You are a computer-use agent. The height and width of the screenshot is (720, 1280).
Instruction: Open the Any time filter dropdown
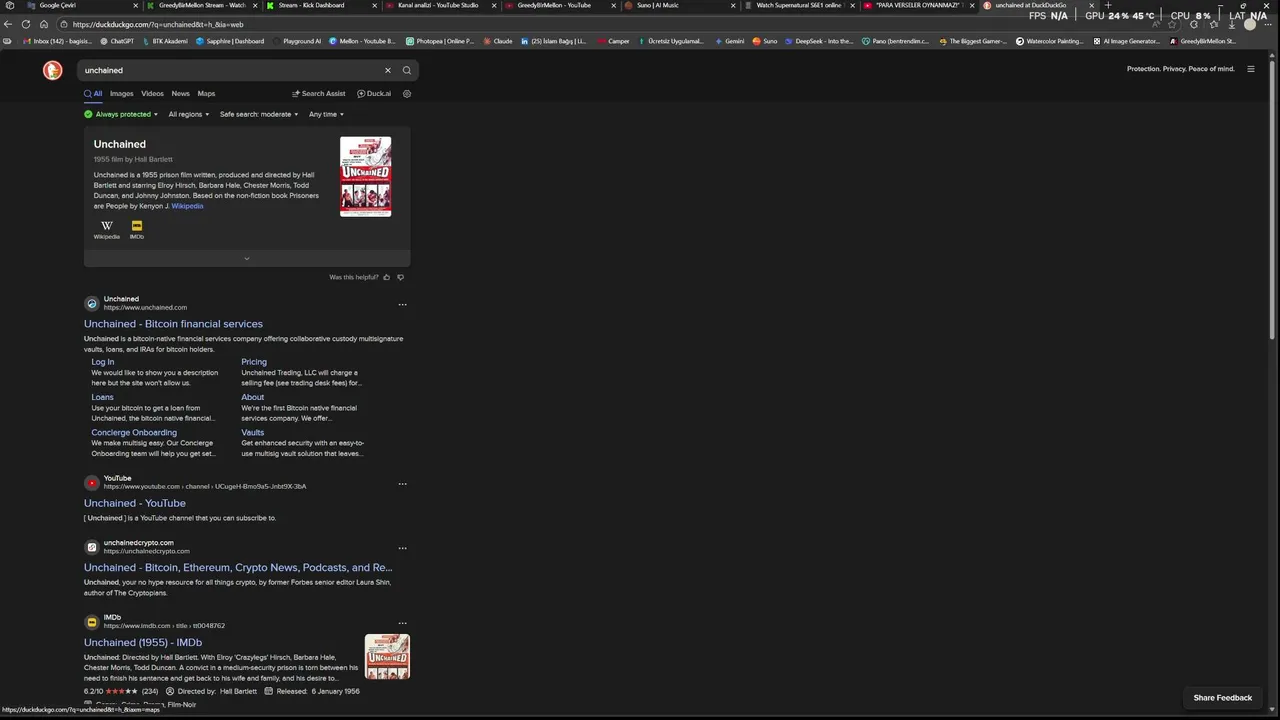[x=326, y=114]
